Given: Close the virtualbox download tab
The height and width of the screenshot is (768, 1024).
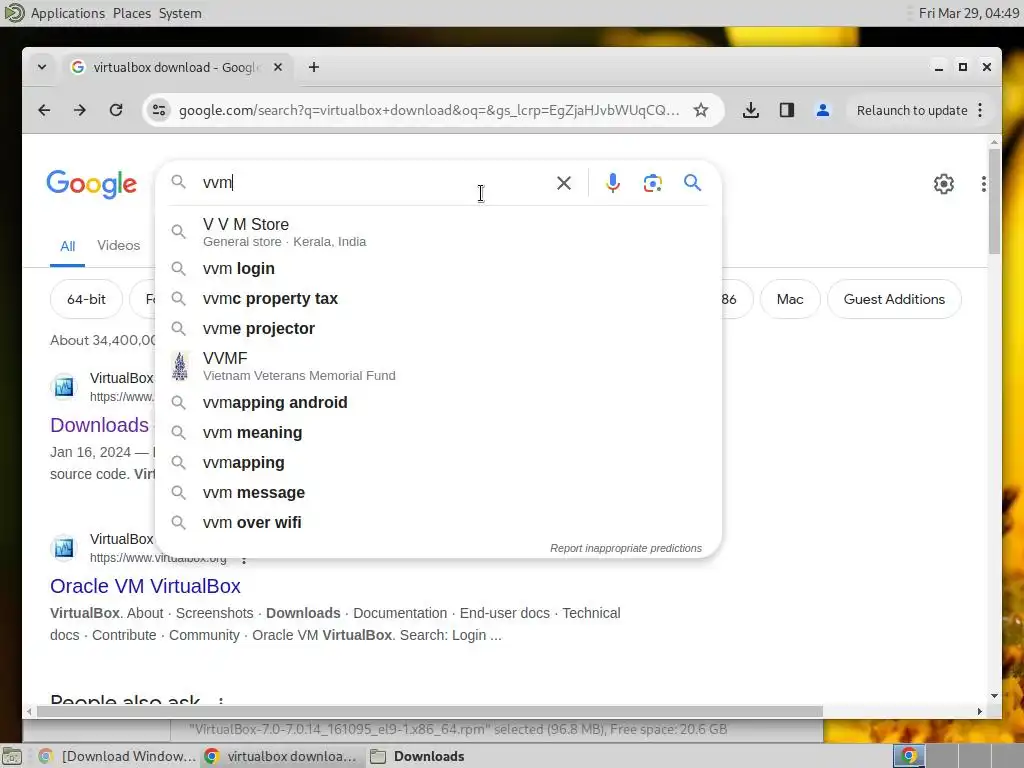Looking at the screenshot, I should pyautogui.click(x=278, y=67).
